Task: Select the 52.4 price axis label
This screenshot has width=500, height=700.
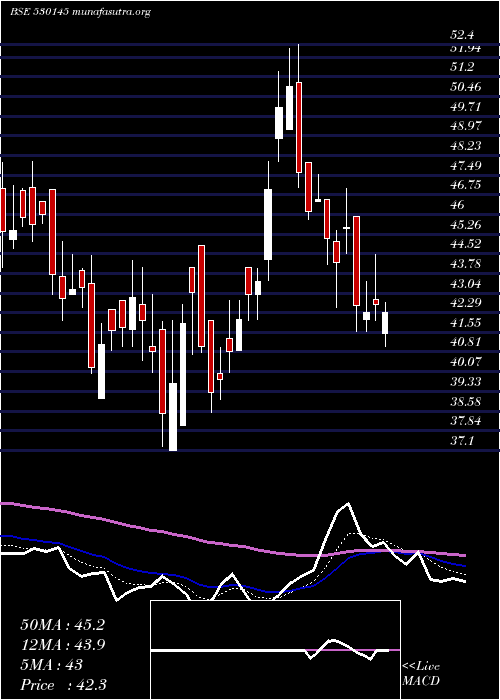Action: [462, 35]
